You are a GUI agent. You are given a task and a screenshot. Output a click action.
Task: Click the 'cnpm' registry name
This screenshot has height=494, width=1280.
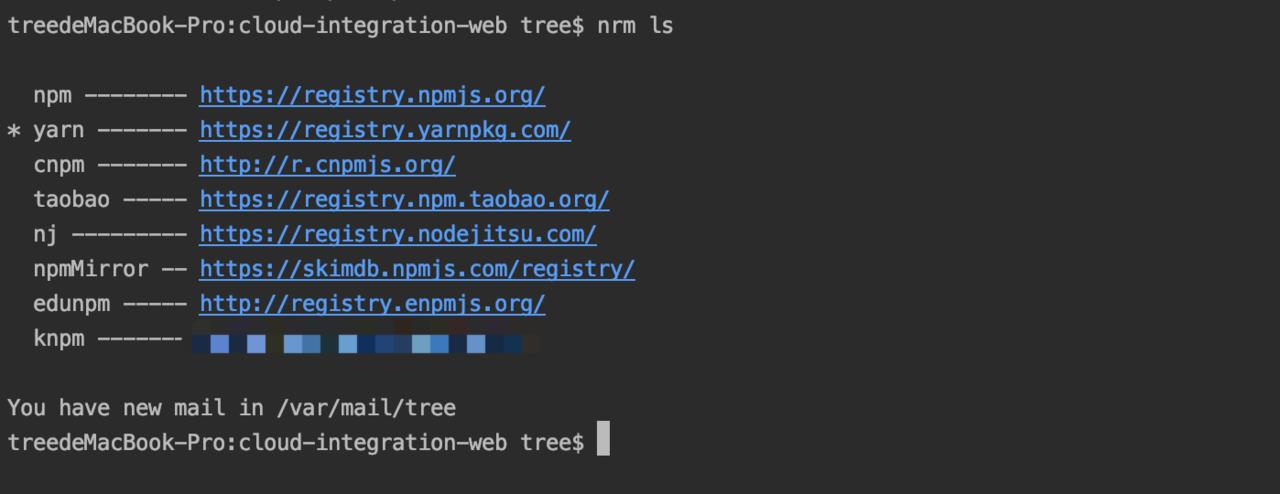(59, 165)
